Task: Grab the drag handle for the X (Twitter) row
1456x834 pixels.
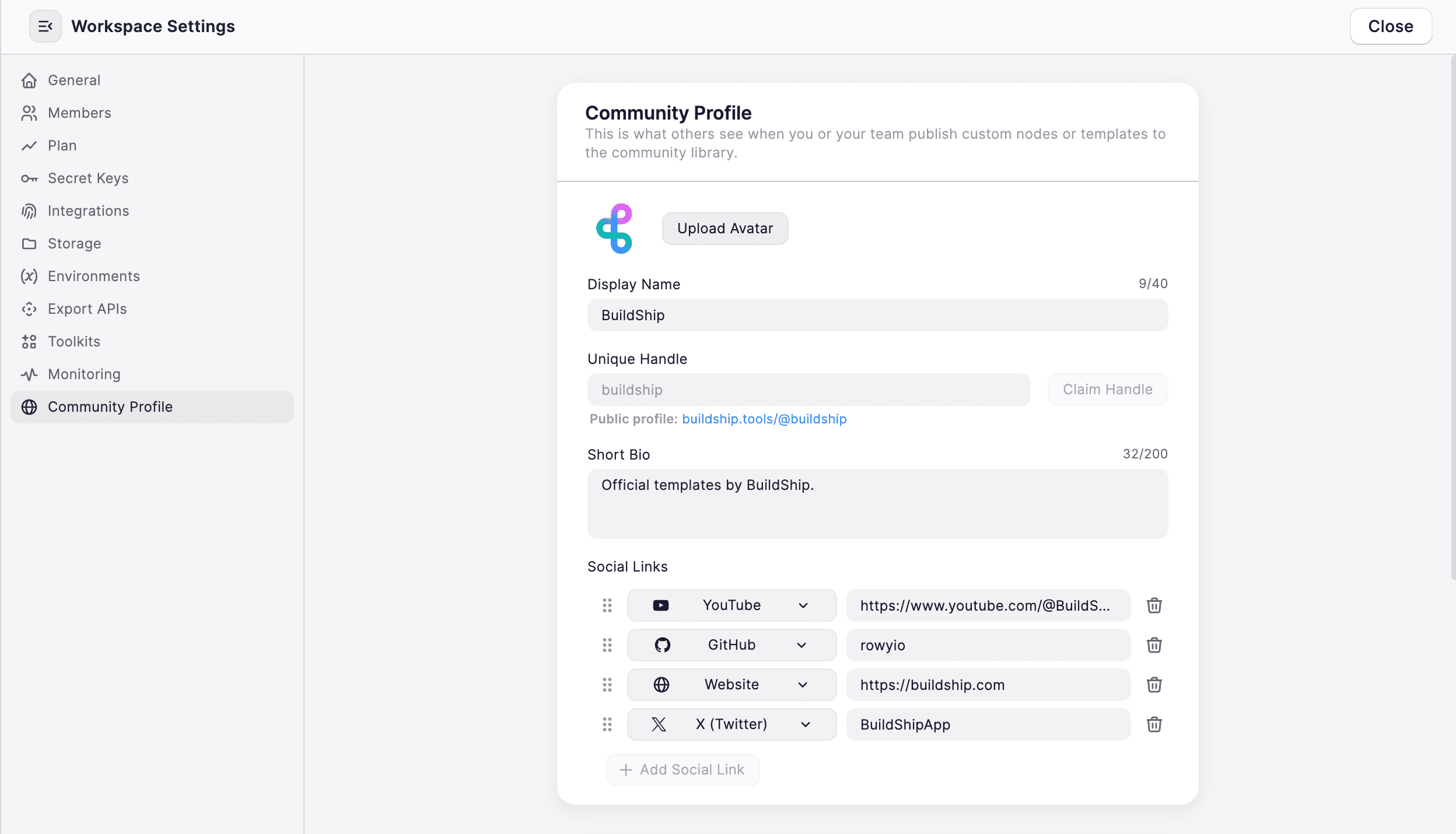Action: 607,724
